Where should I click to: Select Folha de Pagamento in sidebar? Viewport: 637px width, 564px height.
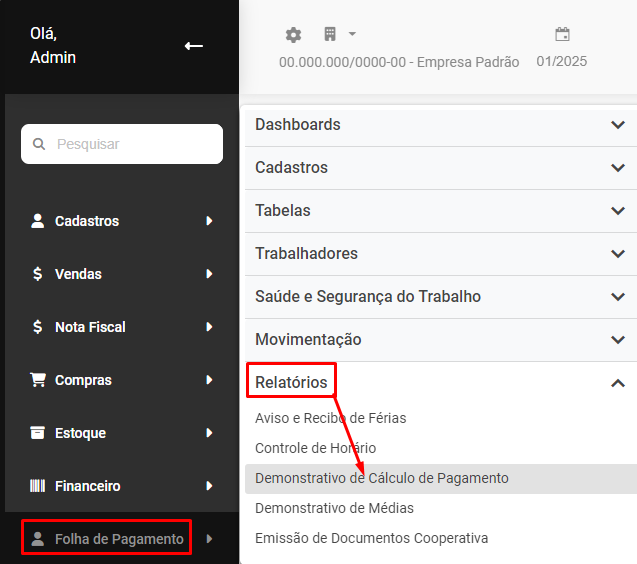(119, 539)
